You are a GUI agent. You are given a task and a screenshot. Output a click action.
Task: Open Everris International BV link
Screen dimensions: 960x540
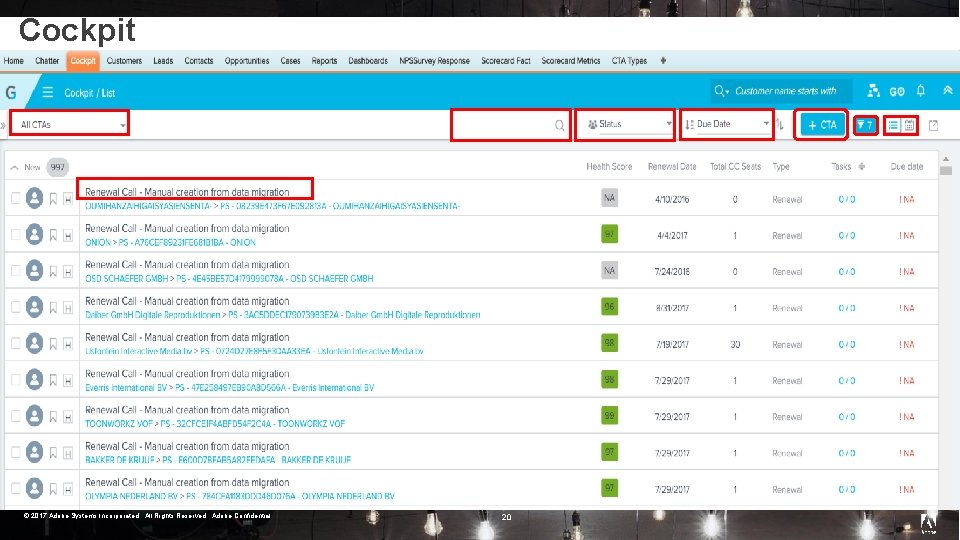click(126, 388)
